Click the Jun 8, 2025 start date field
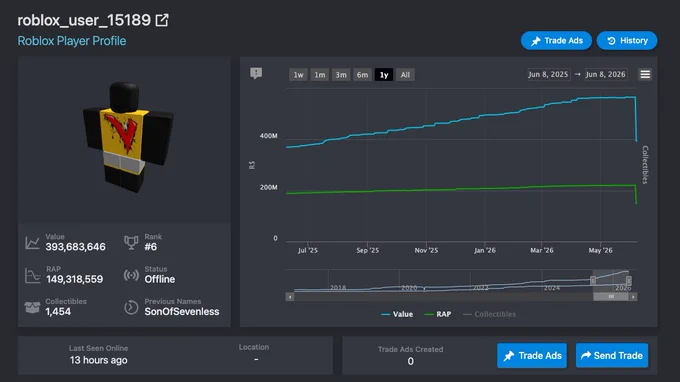This screenshot has width=680, height=382. (548, 74)
